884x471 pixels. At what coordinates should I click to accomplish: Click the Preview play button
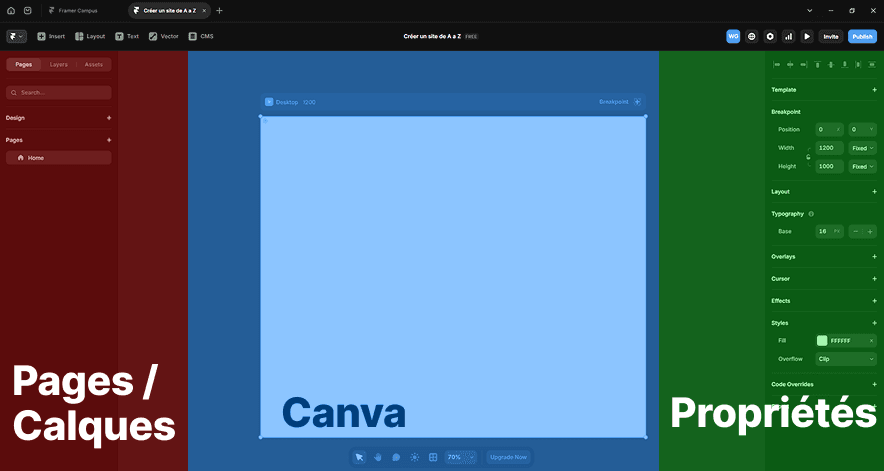[x=807, y=36]
